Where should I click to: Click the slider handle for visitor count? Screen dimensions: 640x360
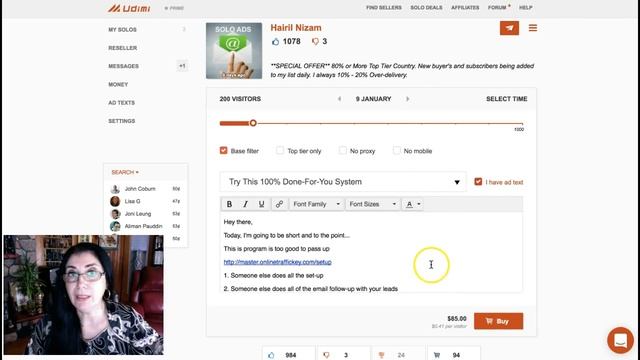[x=253, y=123]
